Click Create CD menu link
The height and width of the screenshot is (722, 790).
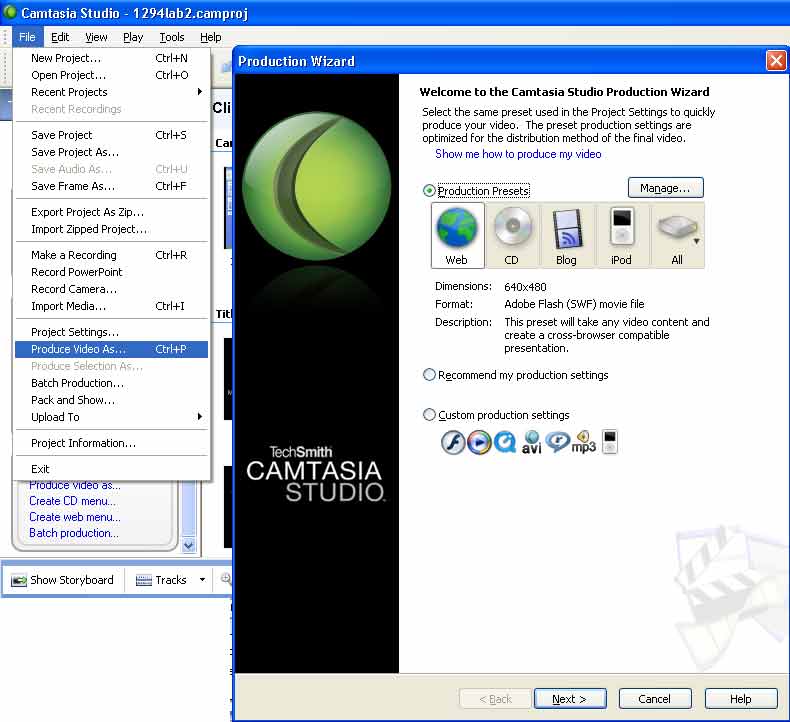[x=73, y=501]
